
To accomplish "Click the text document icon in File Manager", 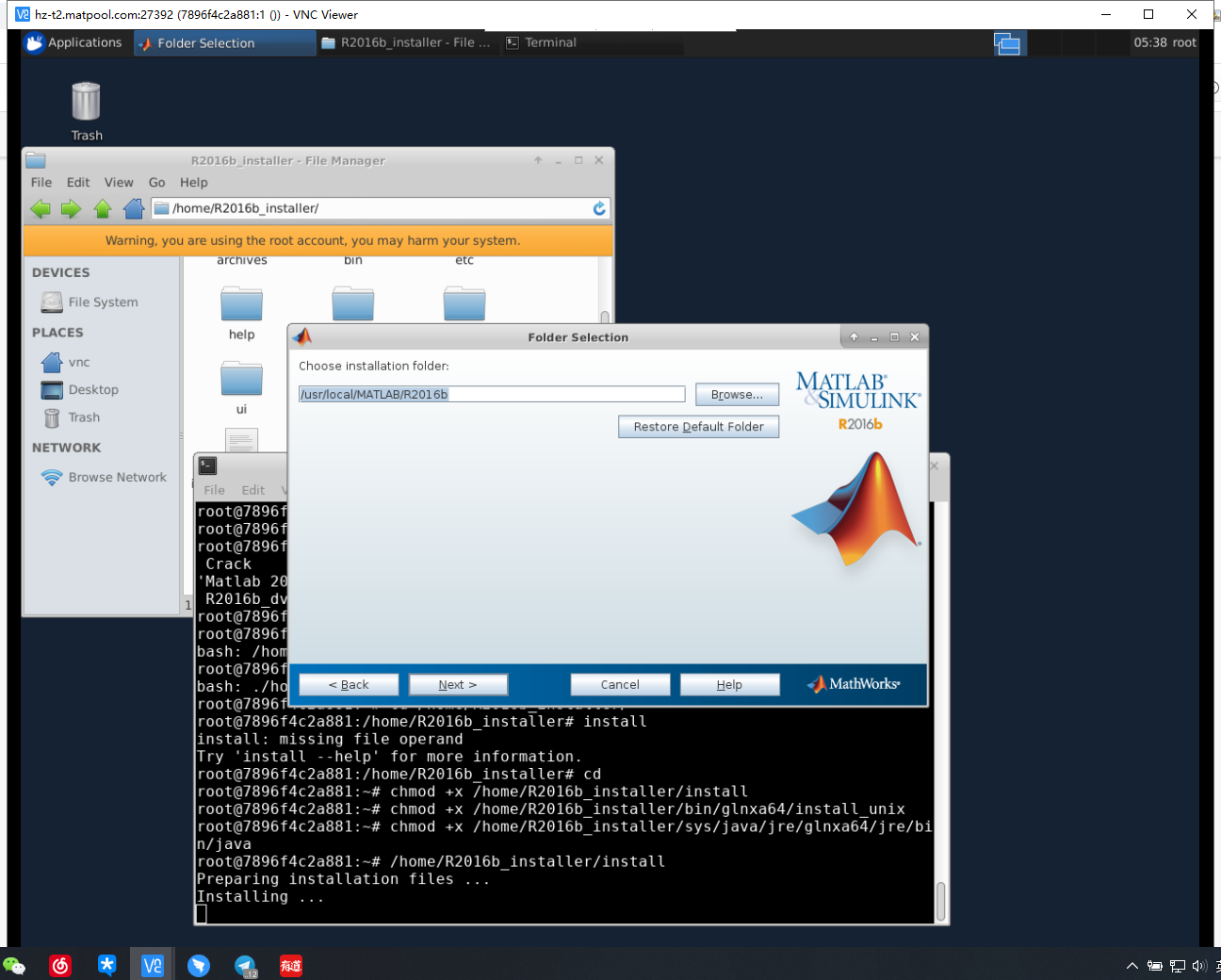I will click(x=241, y=440).
